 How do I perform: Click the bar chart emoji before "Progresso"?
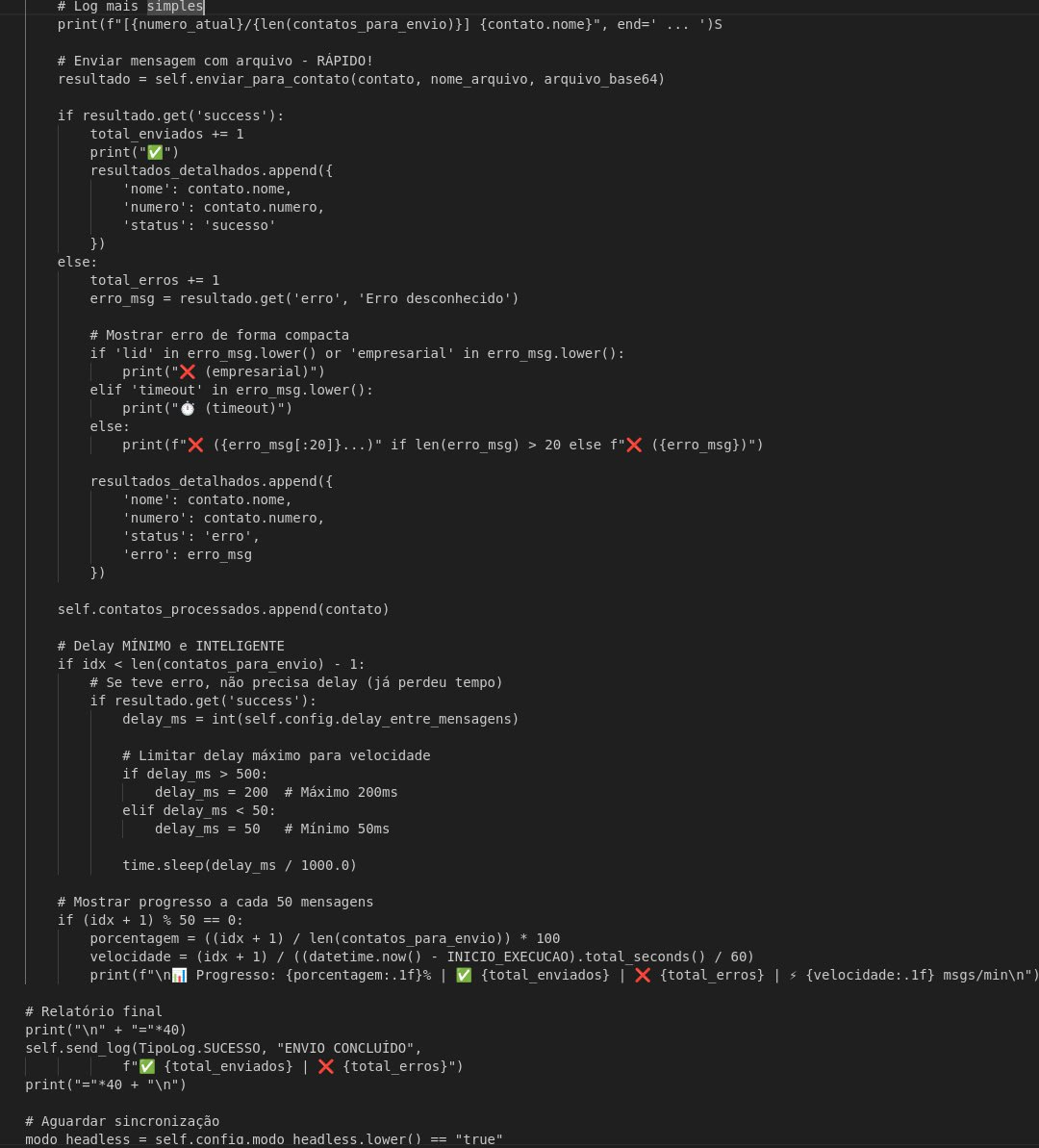tap(178, 975)
